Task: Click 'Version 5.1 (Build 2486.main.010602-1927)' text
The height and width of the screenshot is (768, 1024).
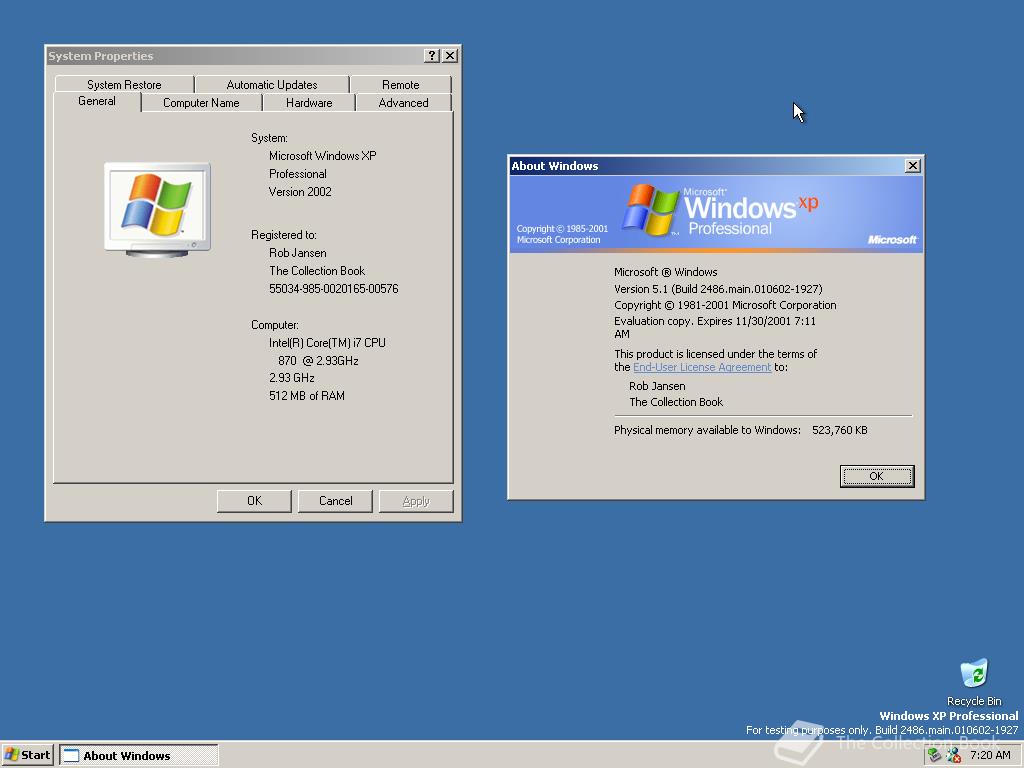Action: pyautogui.click(x=718, y=289)
